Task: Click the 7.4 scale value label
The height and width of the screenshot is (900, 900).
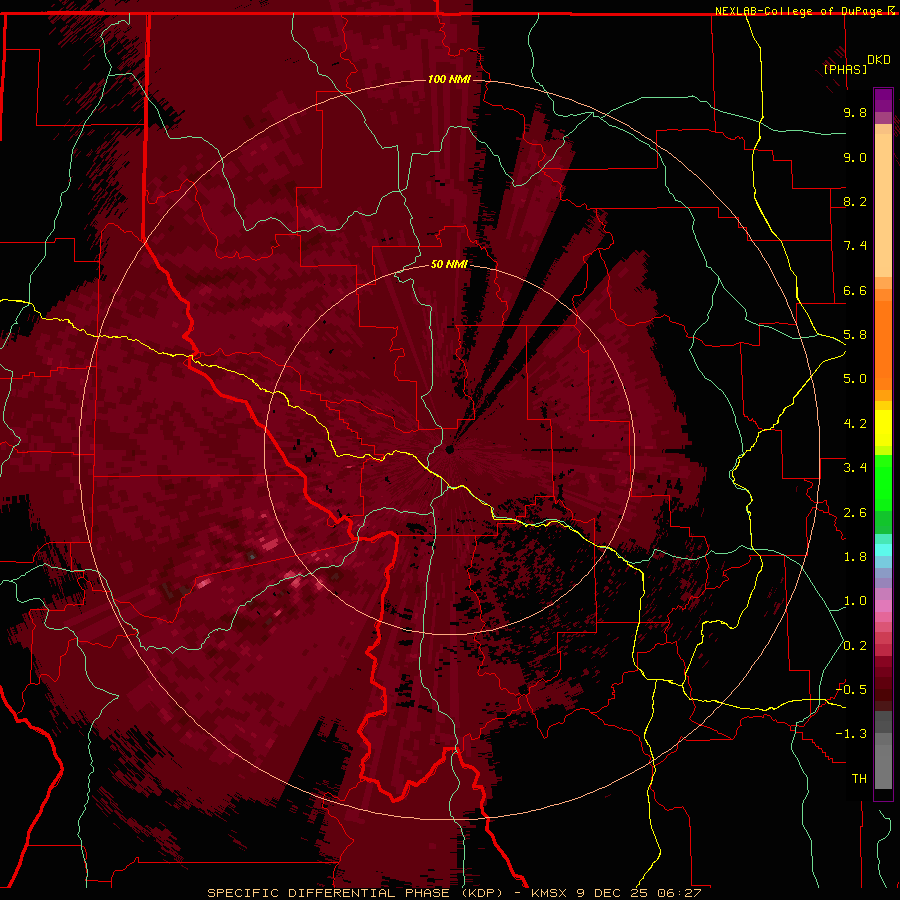Action: (x=855, y=246)
